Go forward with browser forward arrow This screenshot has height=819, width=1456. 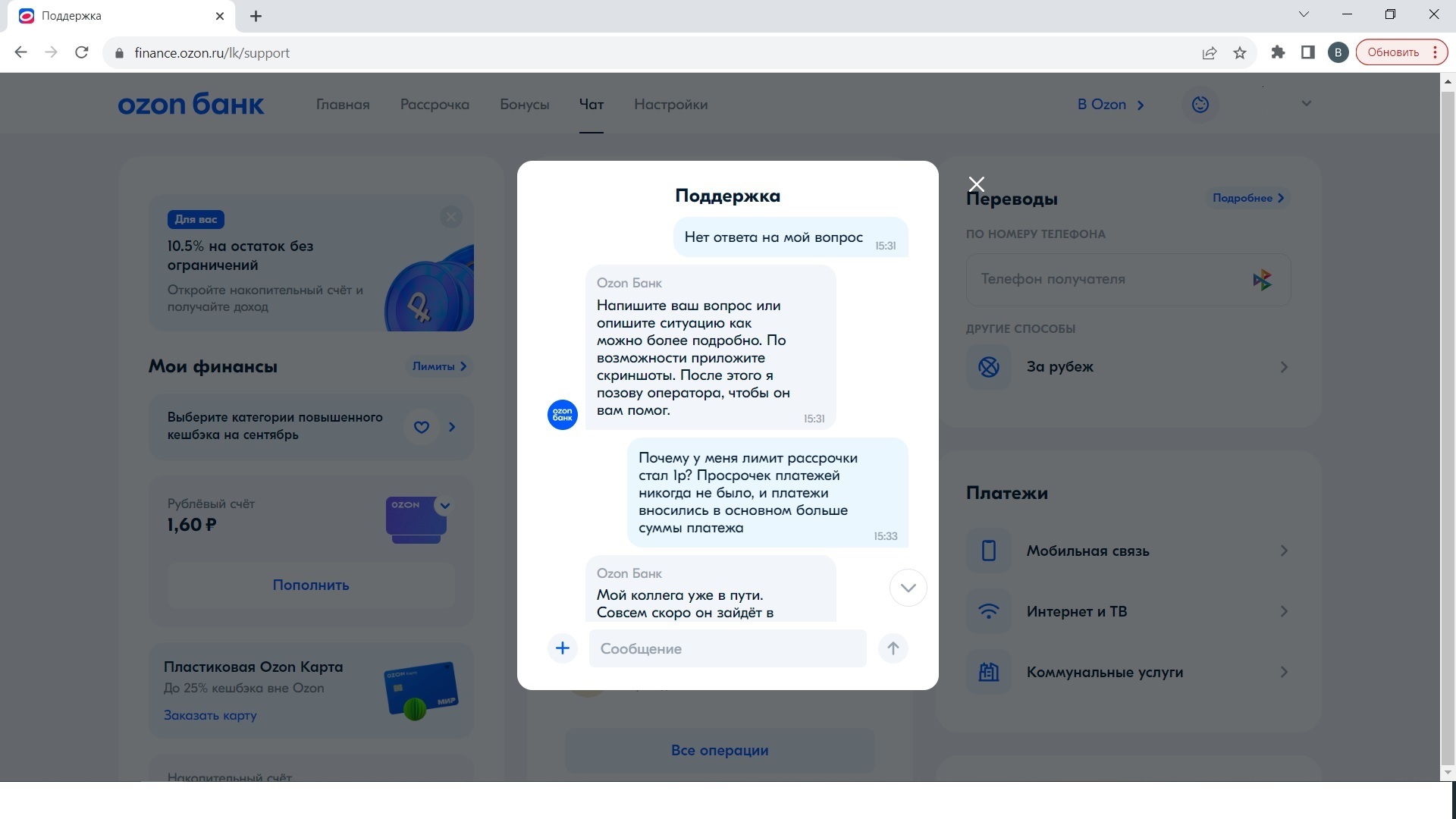(x=52, y=52)
